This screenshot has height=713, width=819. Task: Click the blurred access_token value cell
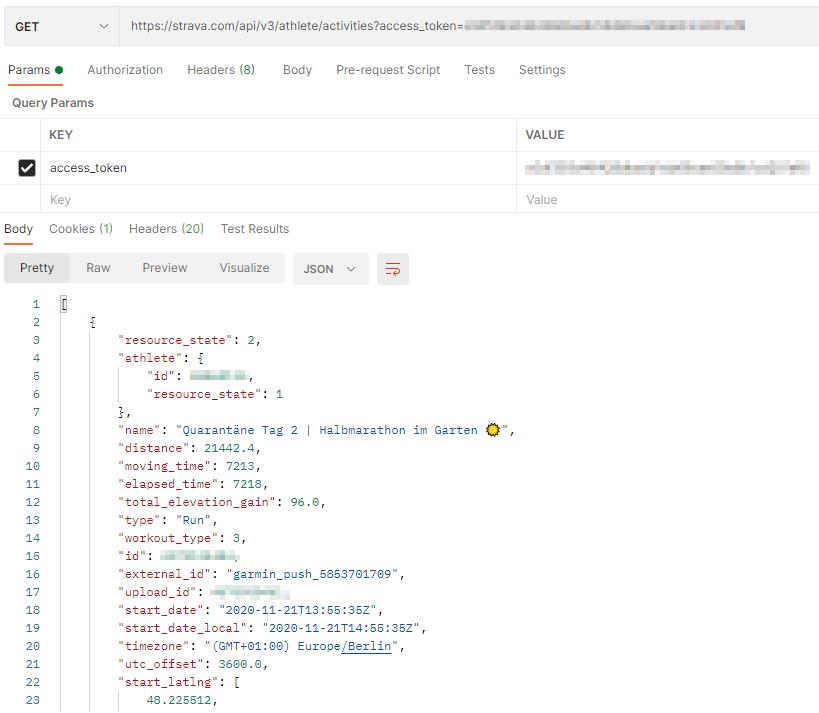tap(668, 168)
